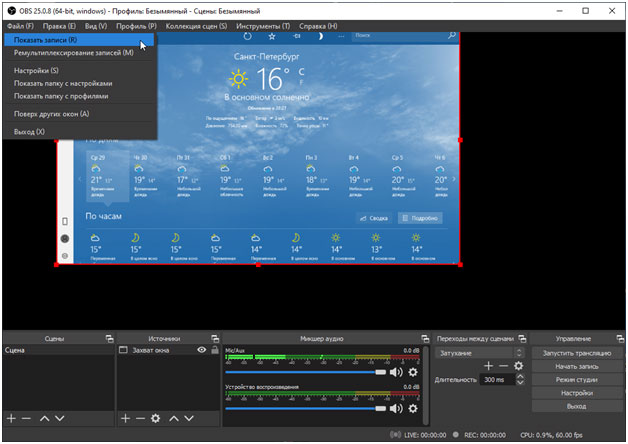Adjust Устройство воспроизведения volume slider
The width and height of the screenshot is (628, 444).
(x=306, y=408)
